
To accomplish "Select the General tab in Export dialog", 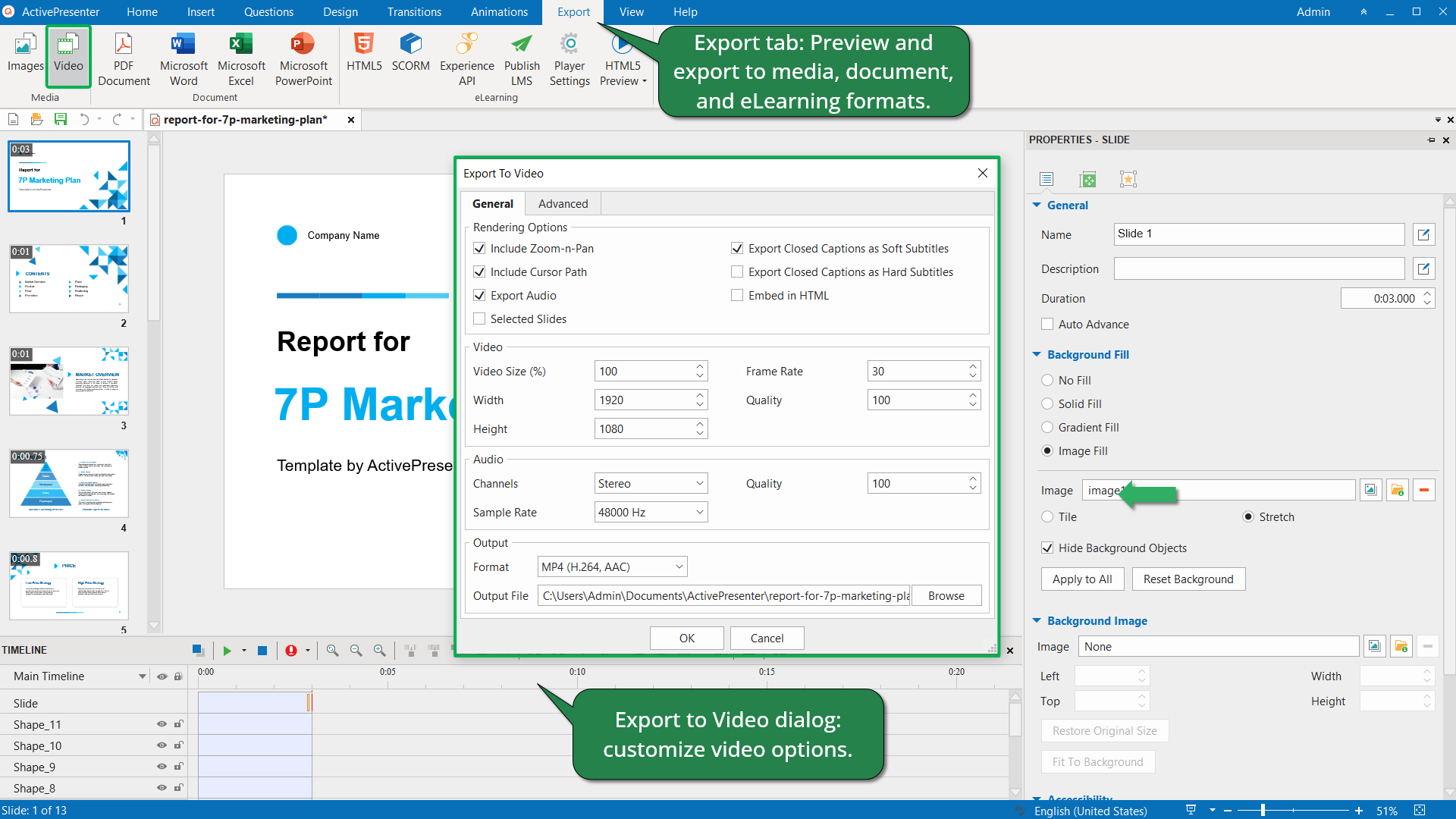I will (x=493, y=204).
